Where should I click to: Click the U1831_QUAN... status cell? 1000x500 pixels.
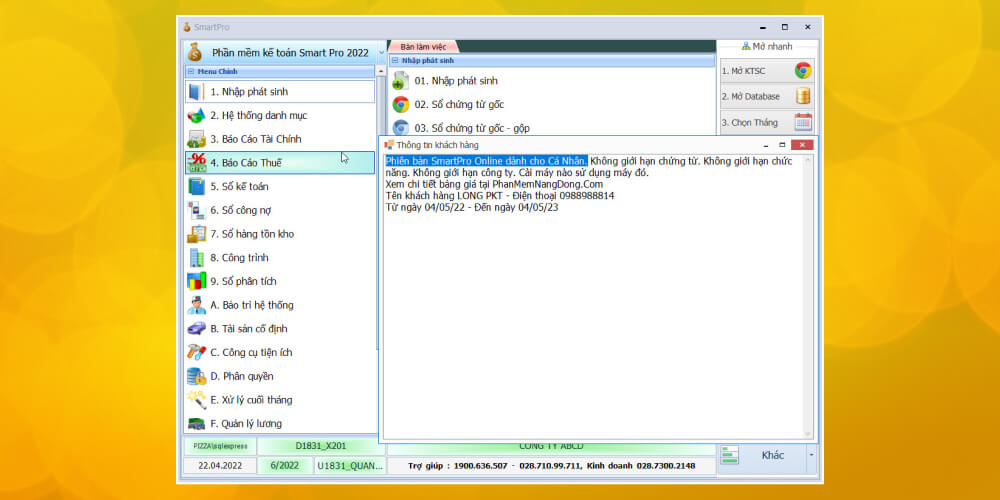point(350,466)
